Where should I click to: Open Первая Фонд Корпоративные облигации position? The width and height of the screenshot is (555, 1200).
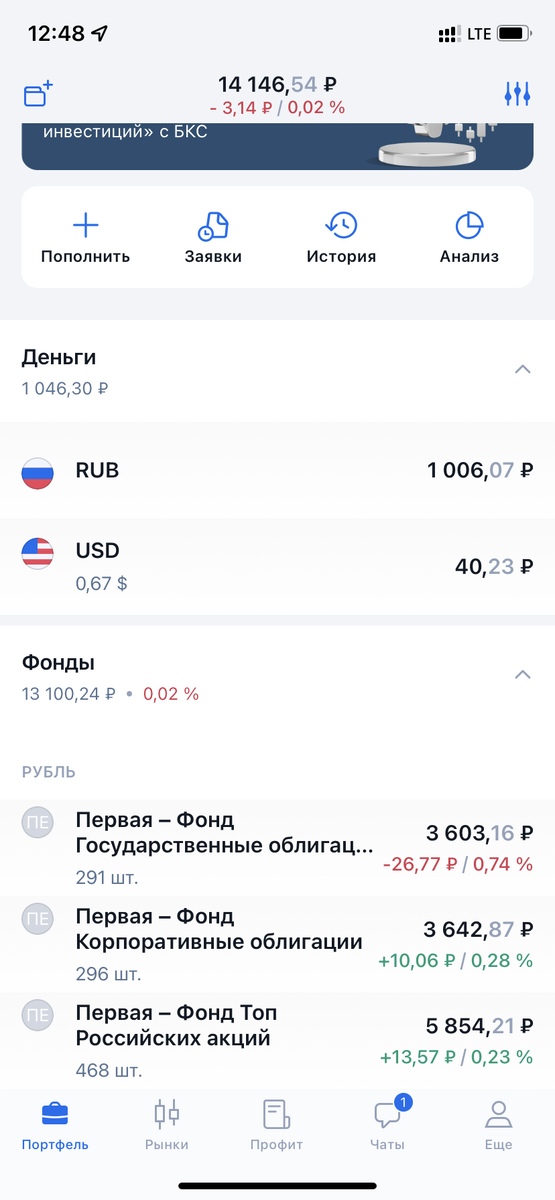point(277,945)
